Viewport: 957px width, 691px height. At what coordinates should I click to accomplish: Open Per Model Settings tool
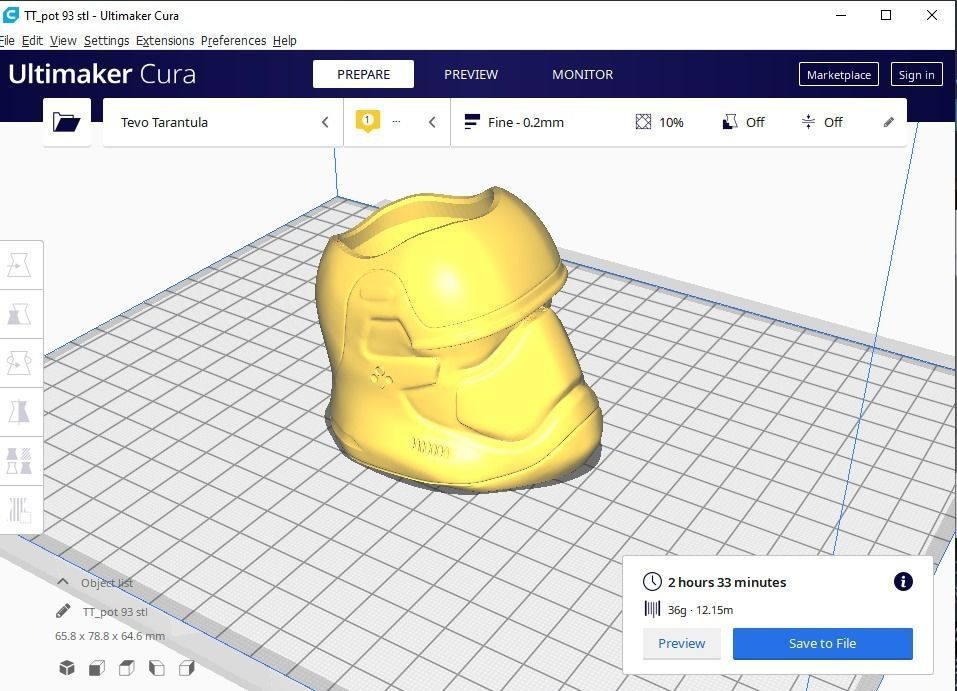tap(20, 461)
